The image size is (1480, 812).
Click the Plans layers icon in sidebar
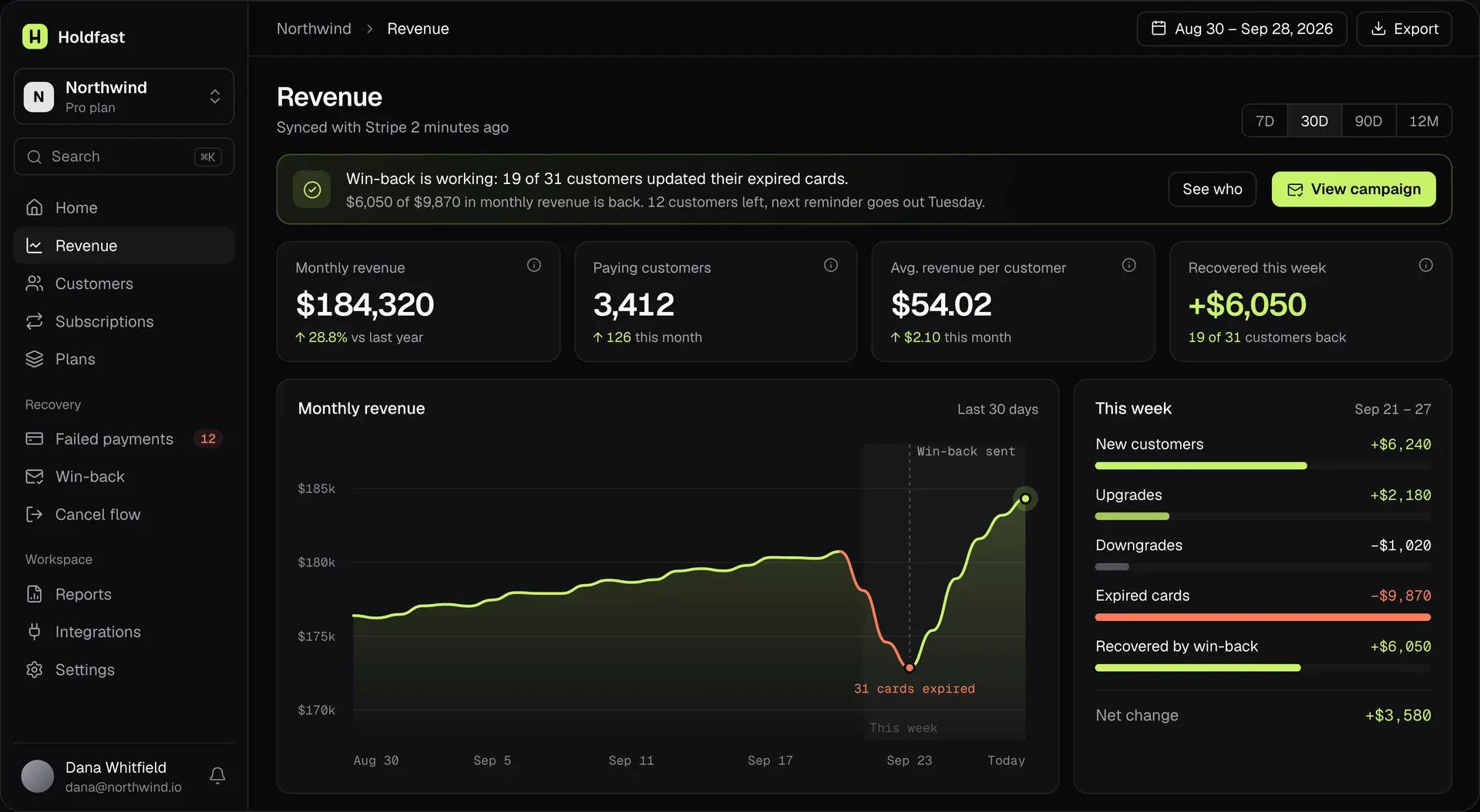tap(34, 359)
